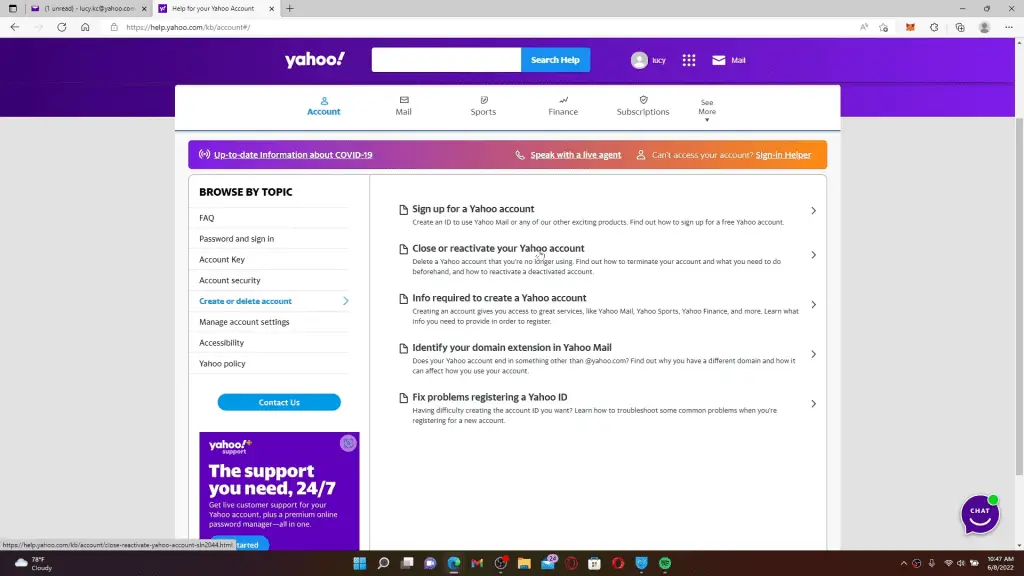
Task: Open the floating CHAT bubble
Action: [x=980, y=514]
